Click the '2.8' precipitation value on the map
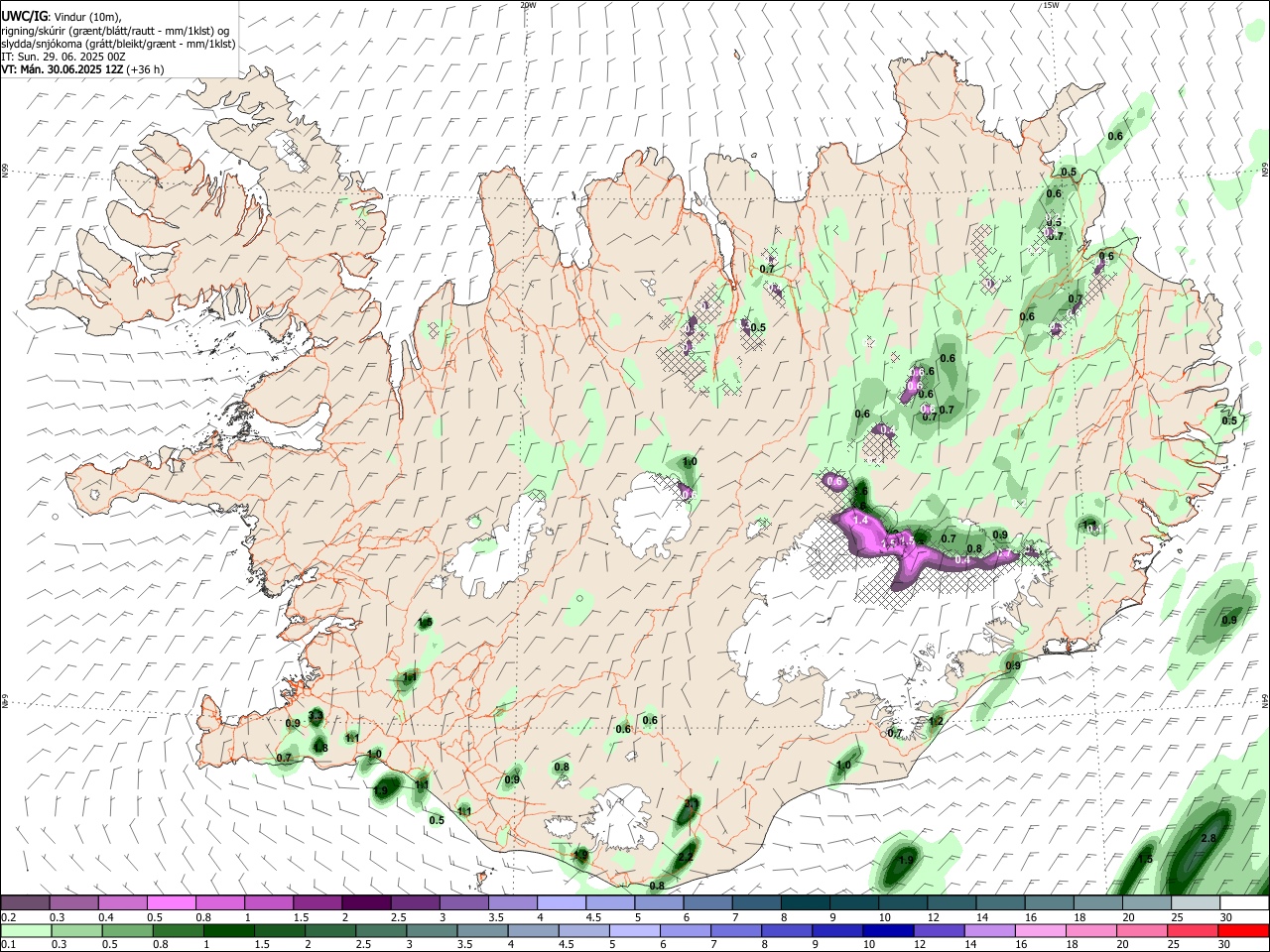Viewport: 1270px width, 952px height. click(x=1208, y=839)
